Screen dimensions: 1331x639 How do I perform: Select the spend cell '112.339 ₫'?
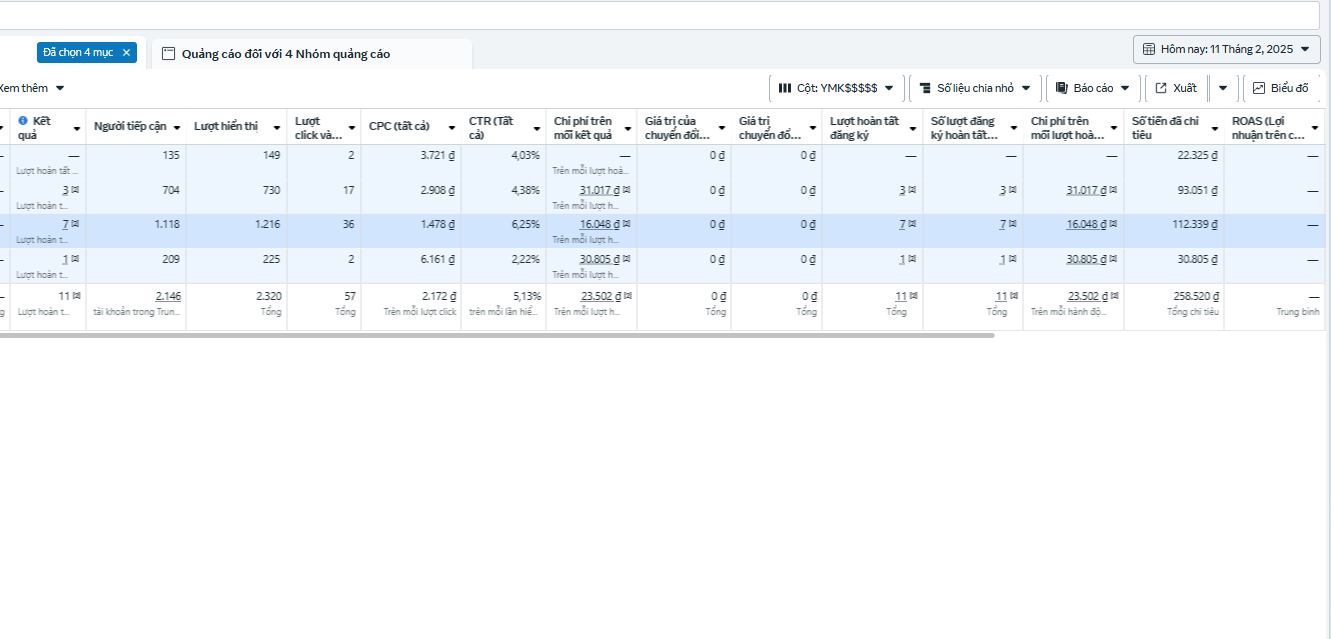pos(1195,224)
